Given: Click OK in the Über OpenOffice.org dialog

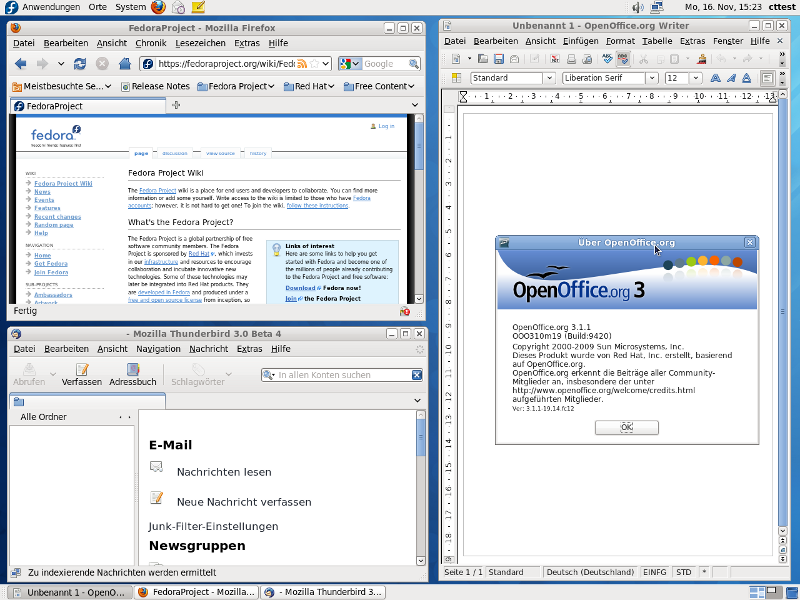Looking at the screenshot, I should pyautogui.click(x=627, y=427).
